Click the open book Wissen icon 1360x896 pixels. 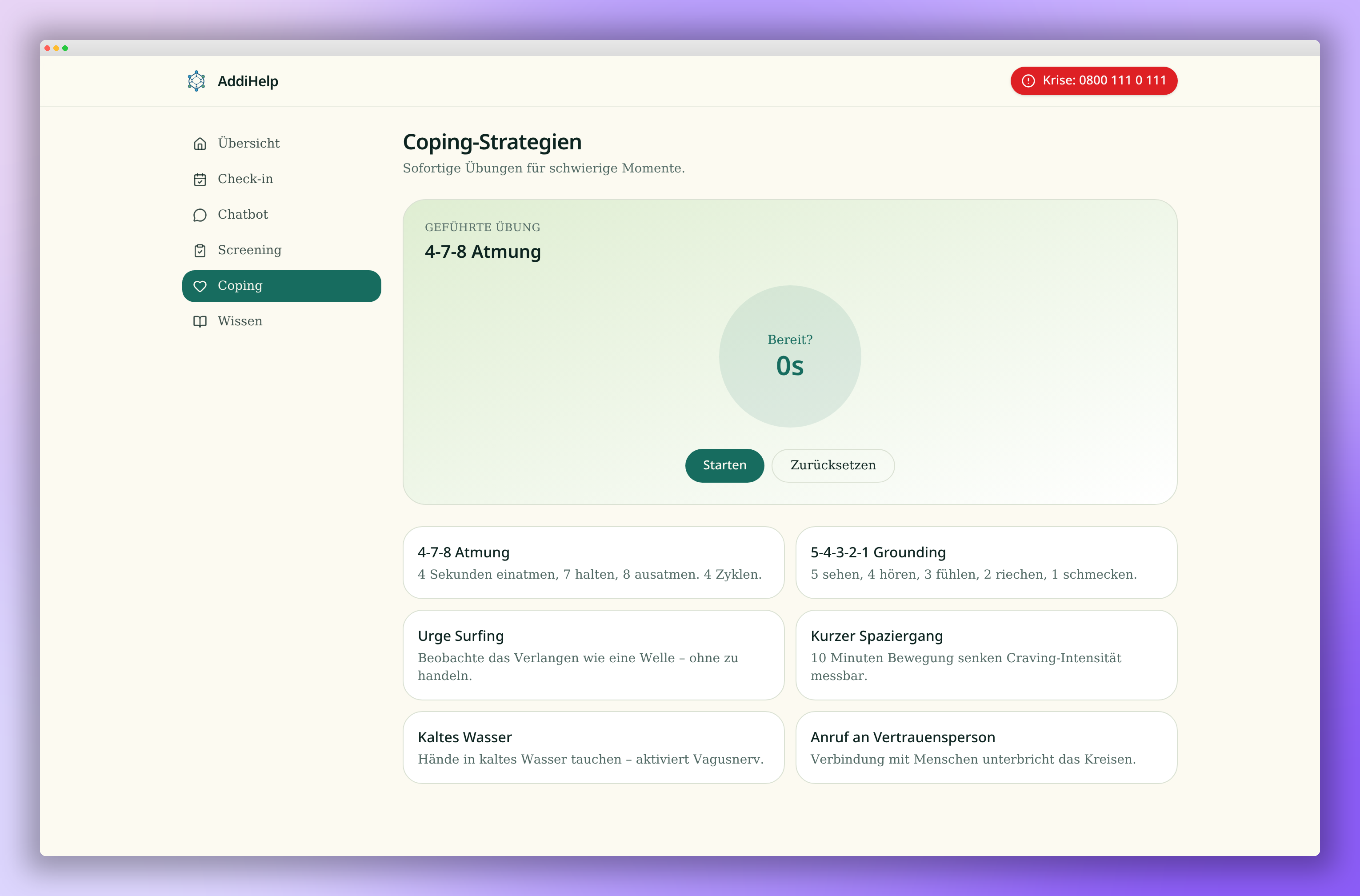pyautogui.click(x=200, y=322)
